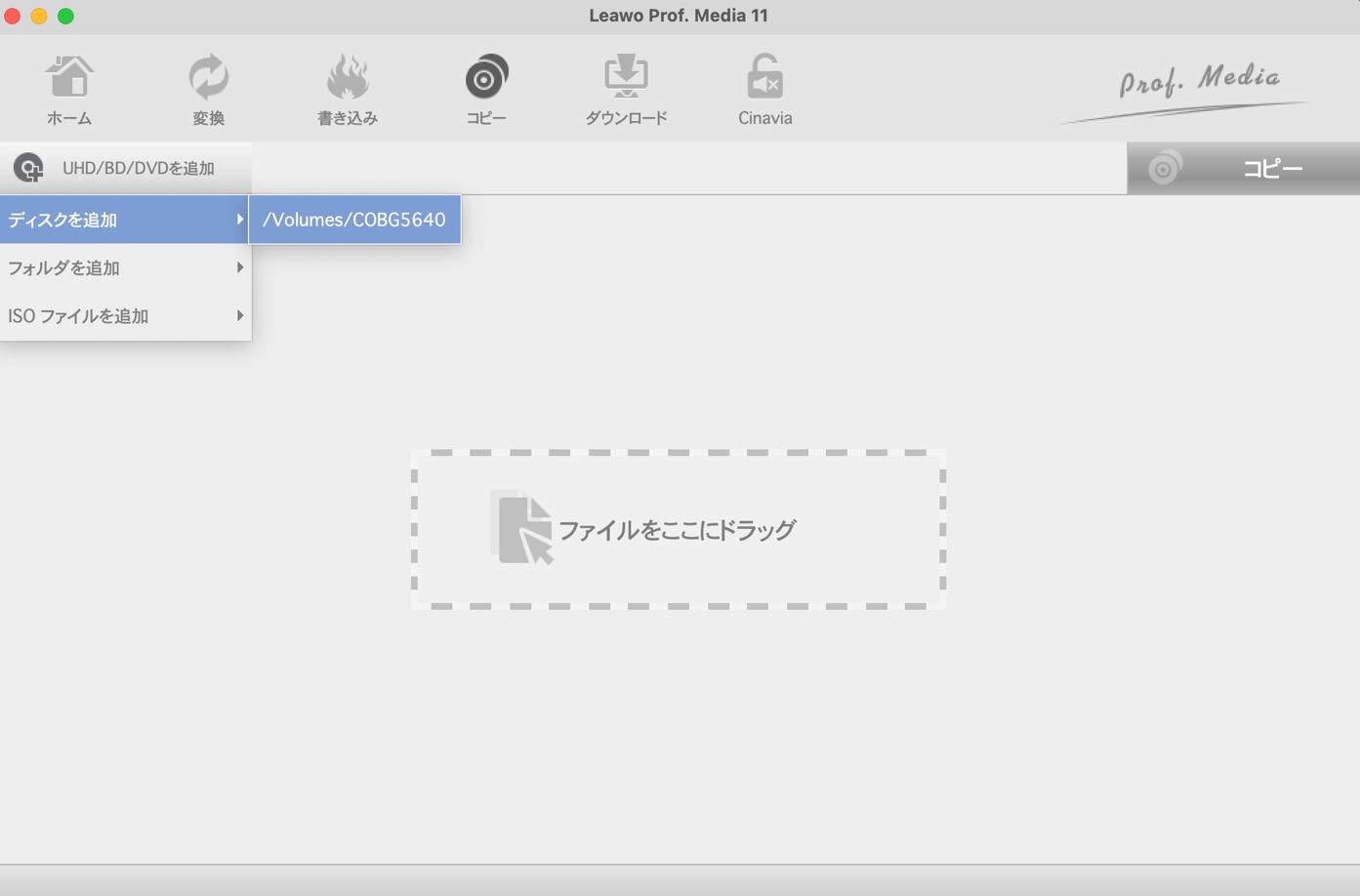Select ディスクを追加 menu item

pyautogui.click(x=125, y=220)
